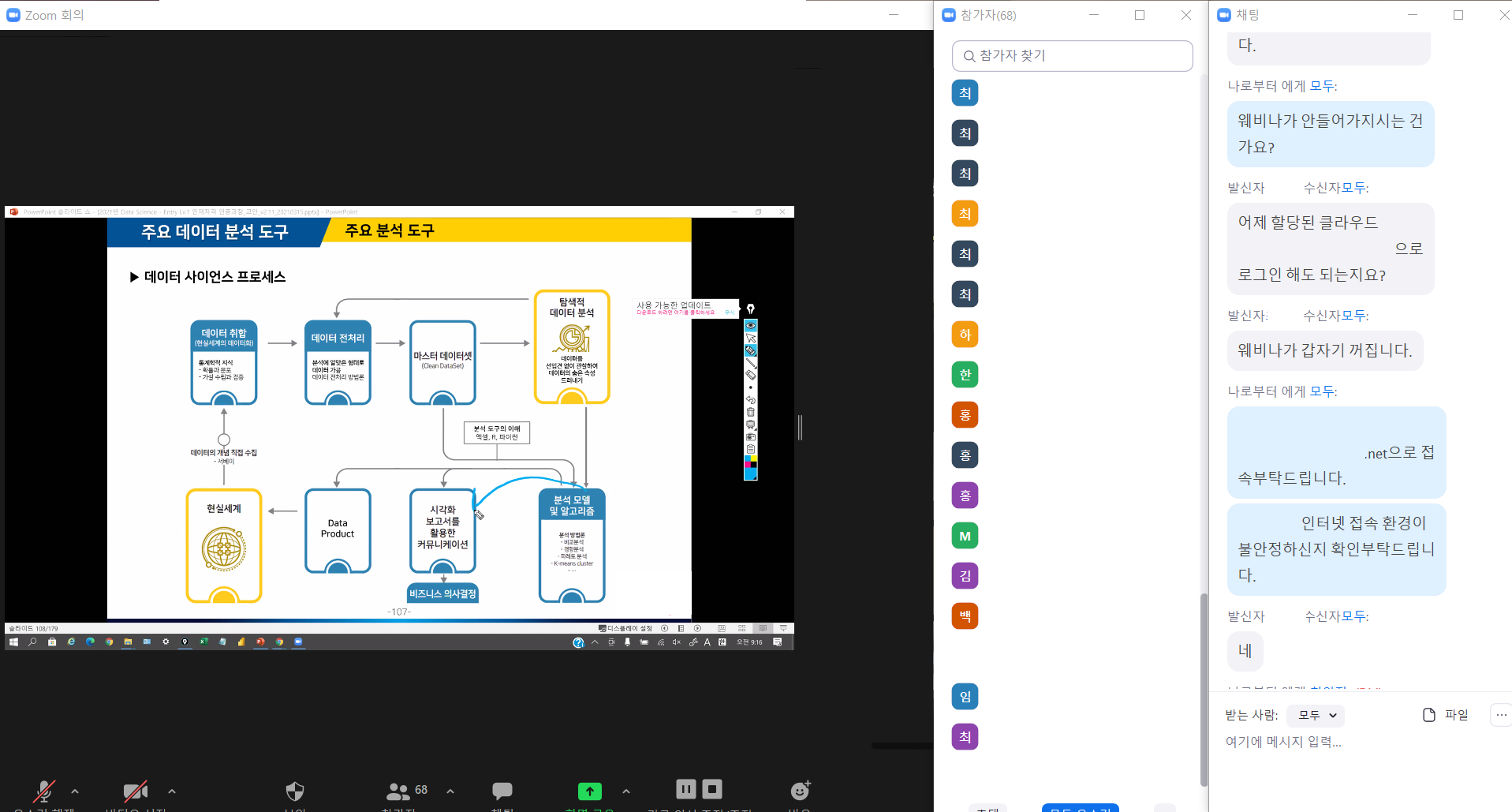Click the 참가자 찾기 search field
Viewport: 1512px width, 812px height.
point(1073,56)
